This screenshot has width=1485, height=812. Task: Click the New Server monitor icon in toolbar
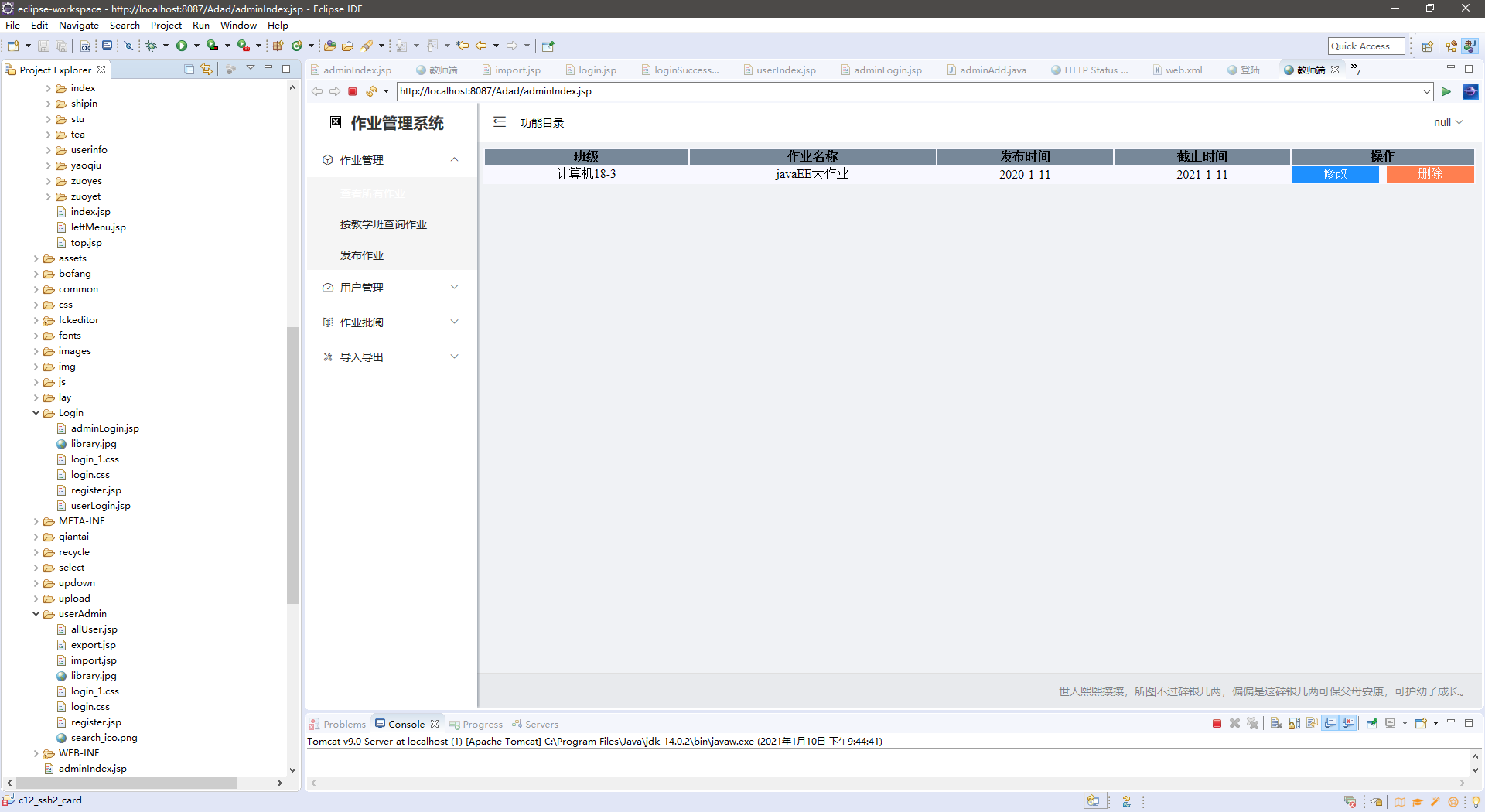108,46
